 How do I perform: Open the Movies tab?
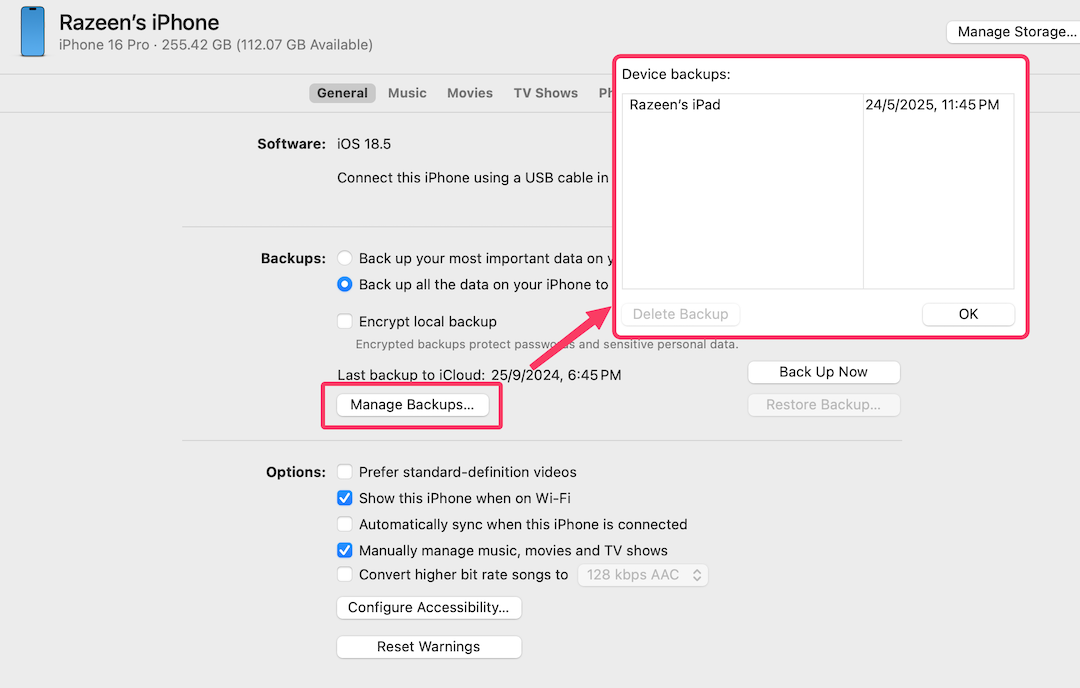click(x=470, y=93)
